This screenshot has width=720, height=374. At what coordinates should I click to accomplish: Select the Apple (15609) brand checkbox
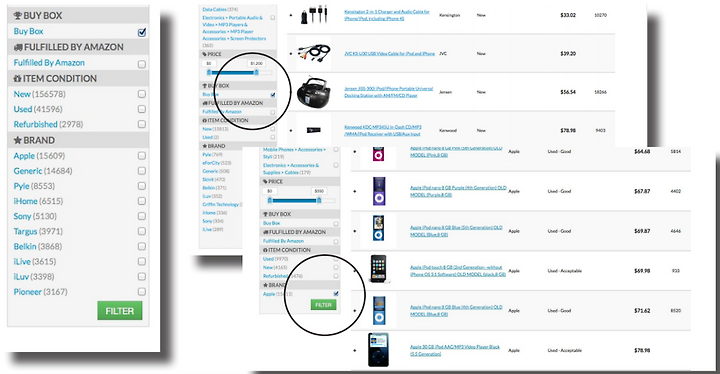[x=142, y=156]
